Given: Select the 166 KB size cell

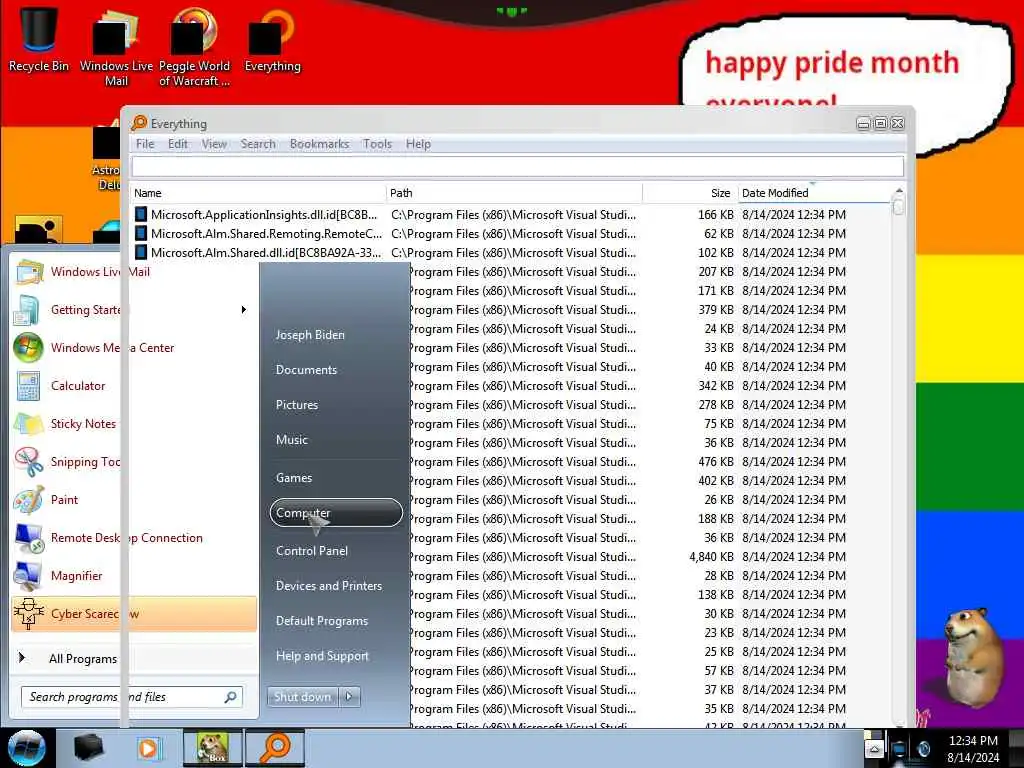Looking at the screenshot, I should (x=716, y=214).
